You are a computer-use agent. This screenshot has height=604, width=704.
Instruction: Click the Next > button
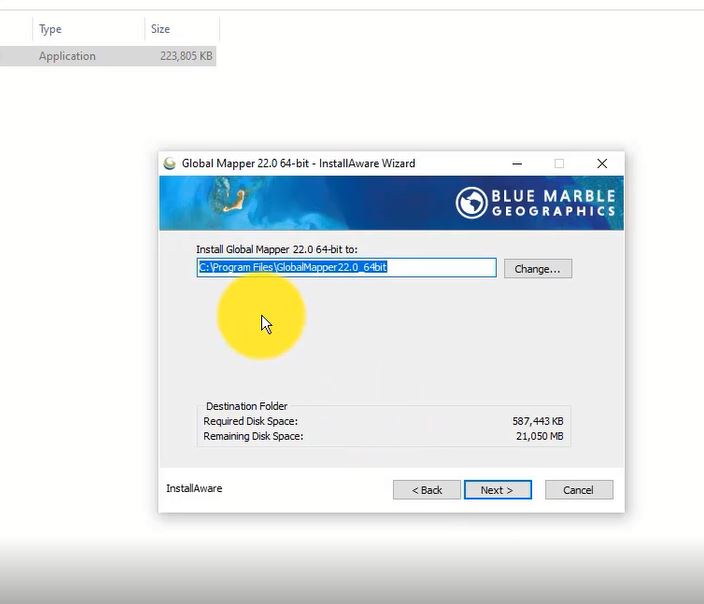(497, 489)
